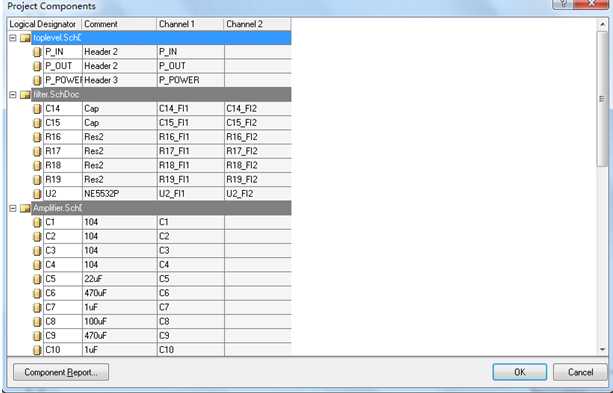Click the 22uF comment cell
613x393 pixels.
[120, 279]
